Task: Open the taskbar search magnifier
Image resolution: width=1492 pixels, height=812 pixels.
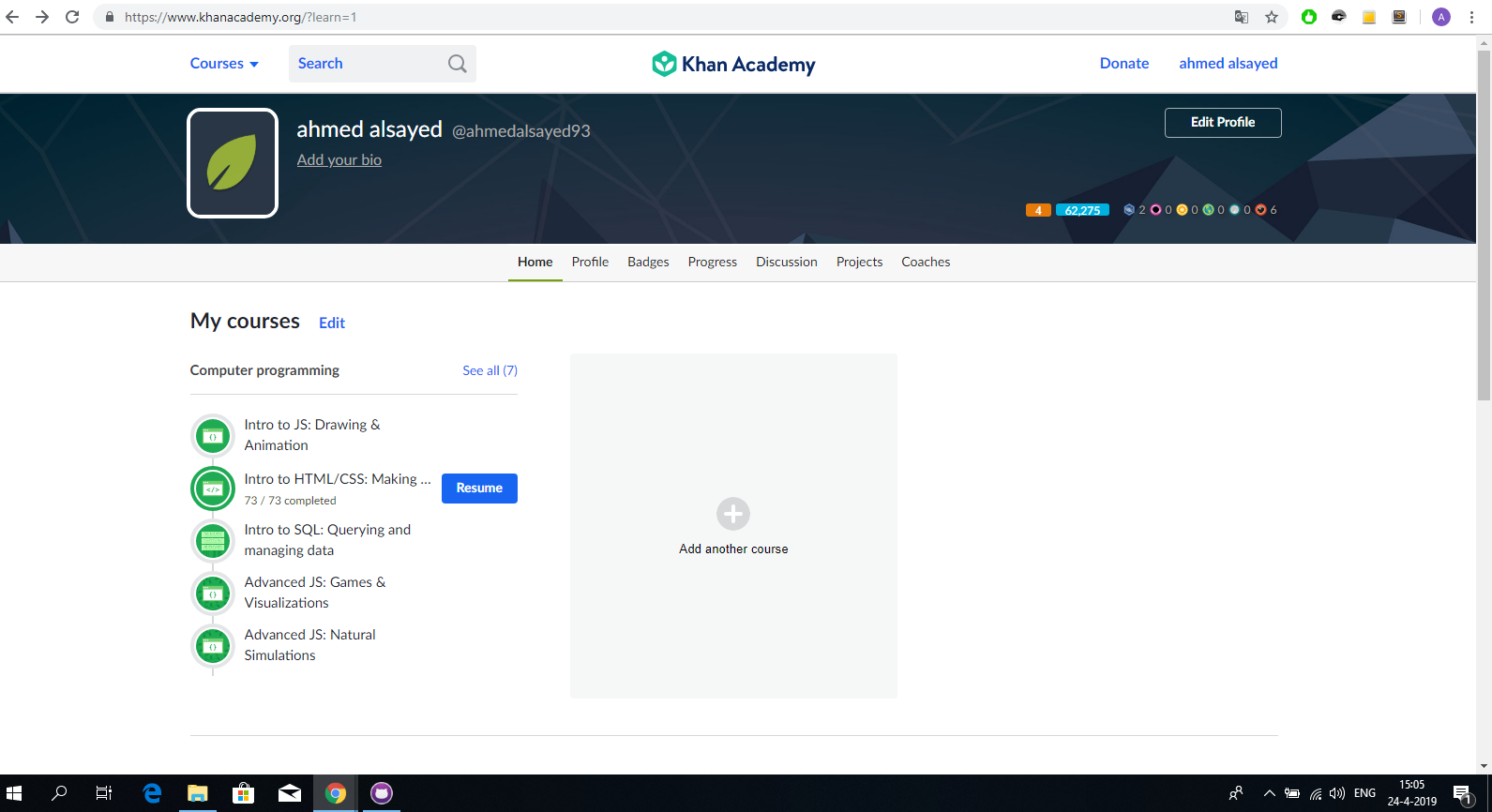Action: (x=59, y=793)
